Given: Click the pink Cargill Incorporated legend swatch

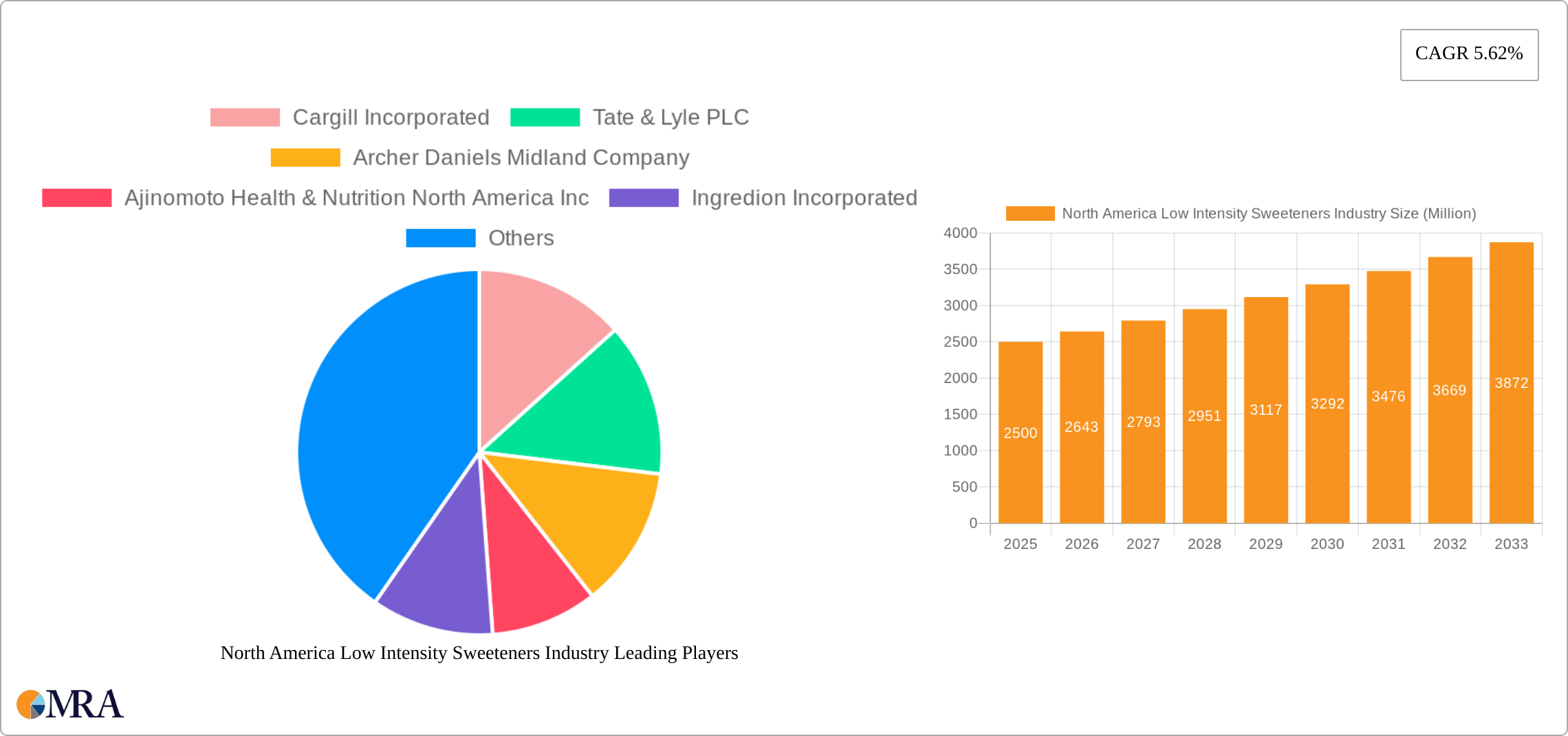Looking at the screenshot, I should click(x=244, y=117).
